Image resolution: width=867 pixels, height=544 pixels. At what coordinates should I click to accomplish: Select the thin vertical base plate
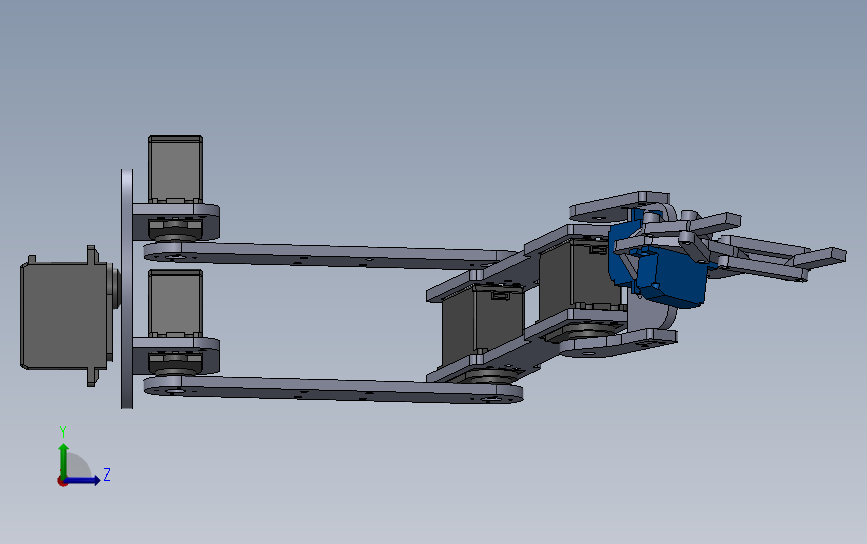(127, 289)
